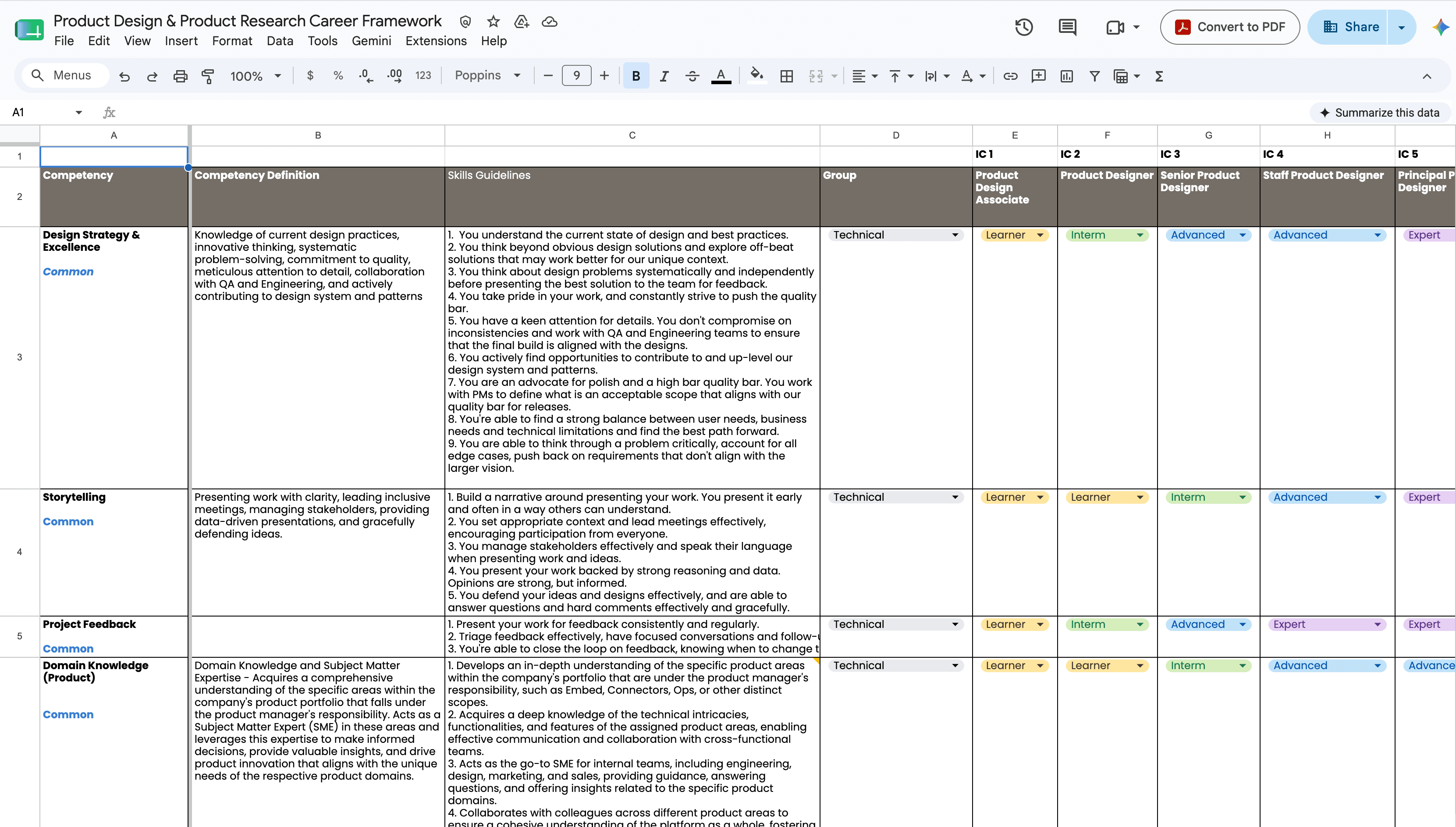Click the Menus search box
The height and width of the screenshot is (827, 1456).
pyautogui.click(x=65, y=75)
